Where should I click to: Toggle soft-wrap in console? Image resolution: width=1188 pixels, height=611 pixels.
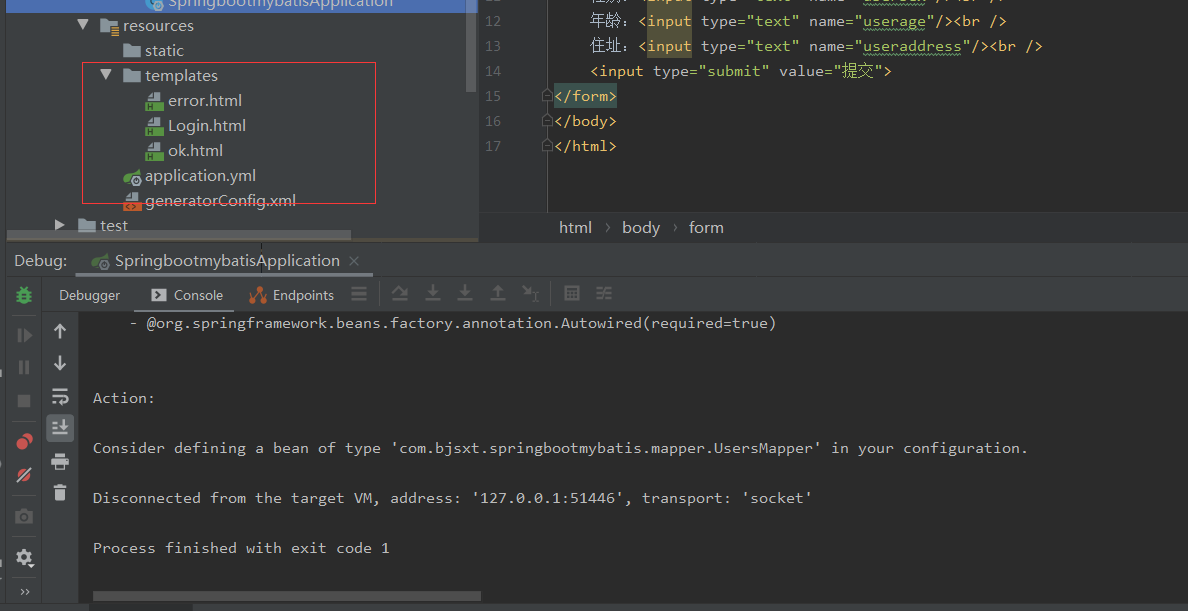(x=60, y=396)
